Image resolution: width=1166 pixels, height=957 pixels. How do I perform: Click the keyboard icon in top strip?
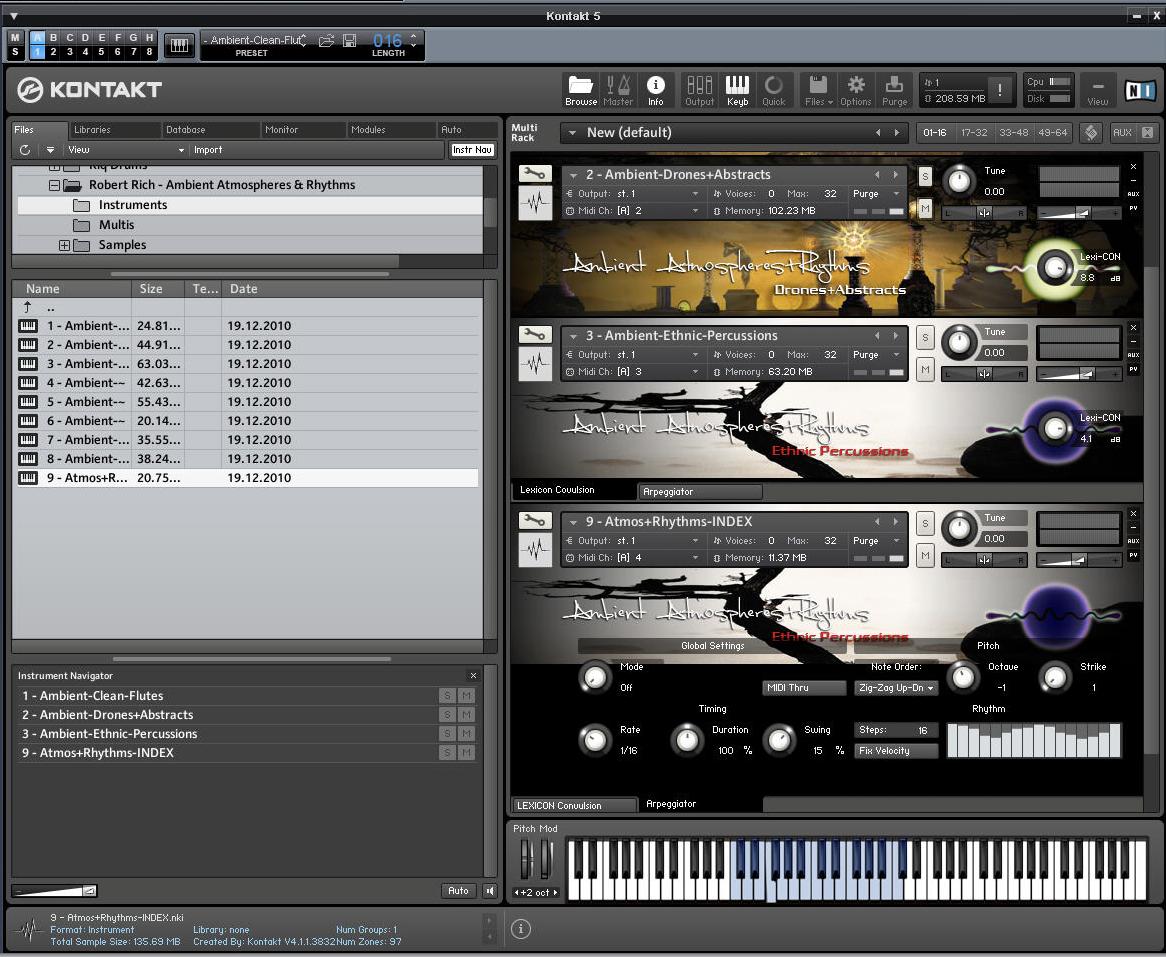179,45
